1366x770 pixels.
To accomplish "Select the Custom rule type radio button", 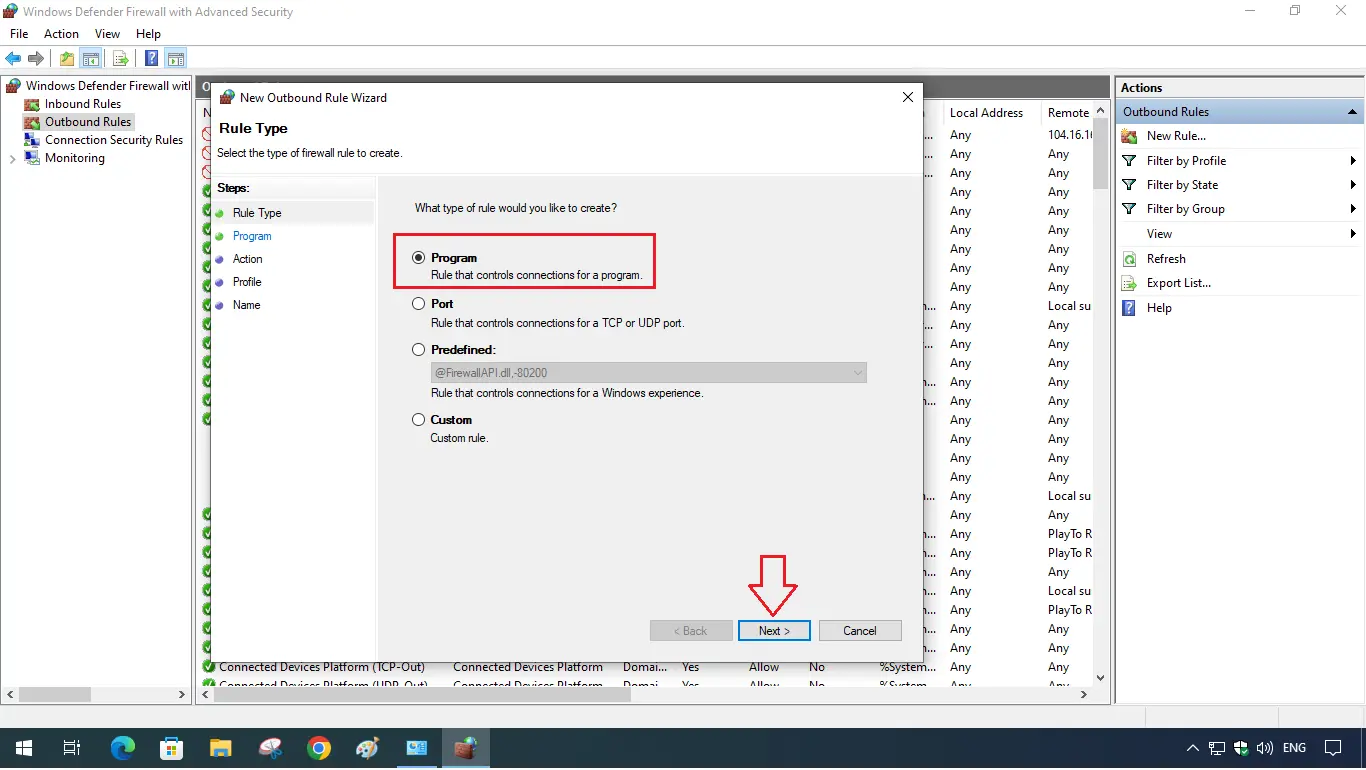I will click(418, 419).
